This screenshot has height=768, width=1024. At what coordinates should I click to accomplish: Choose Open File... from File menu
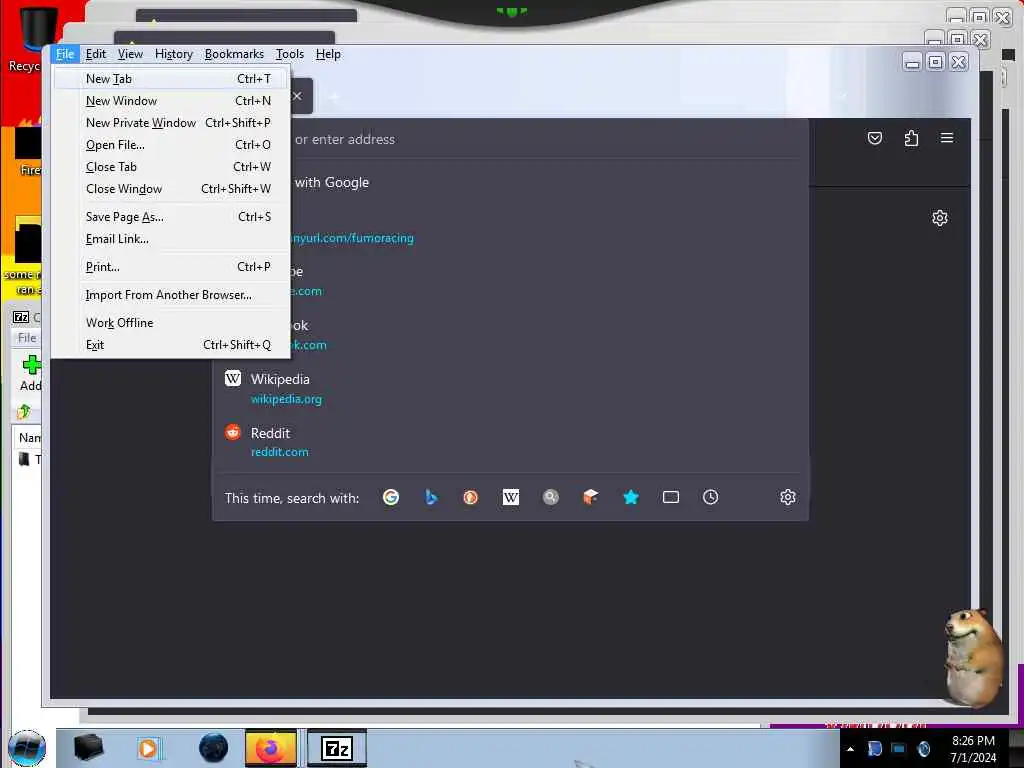click(171, 145)
